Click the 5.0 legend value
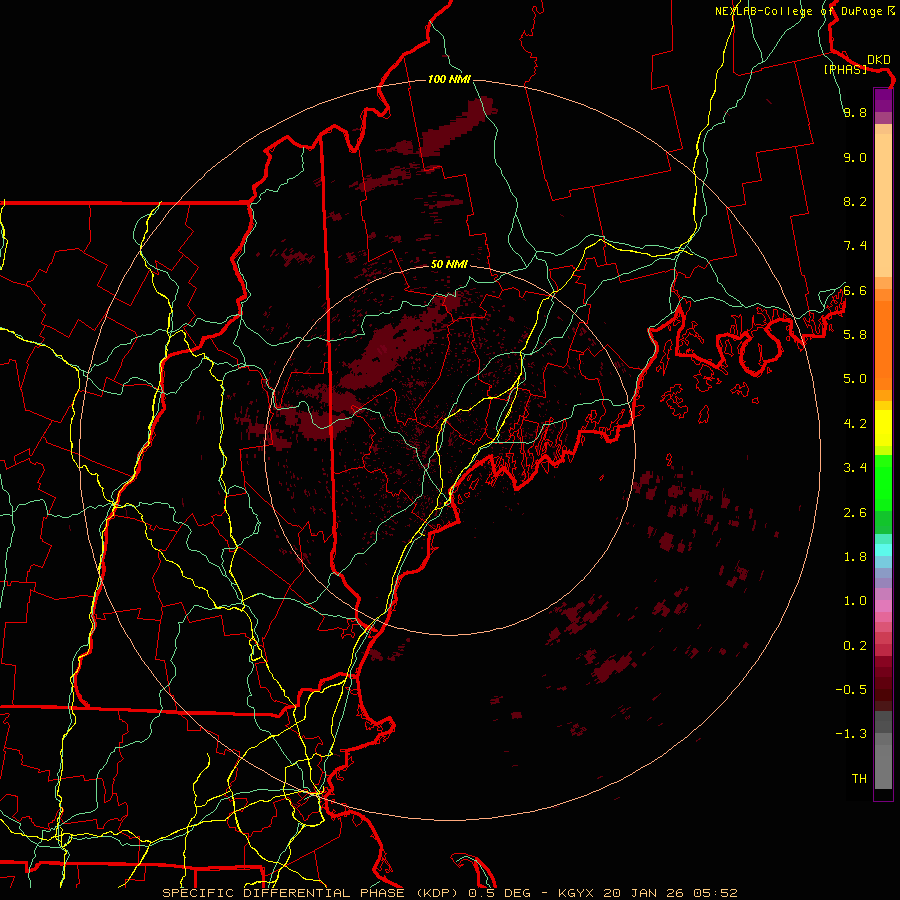This screenshot has height=900, width=900. tap(855, 379)
